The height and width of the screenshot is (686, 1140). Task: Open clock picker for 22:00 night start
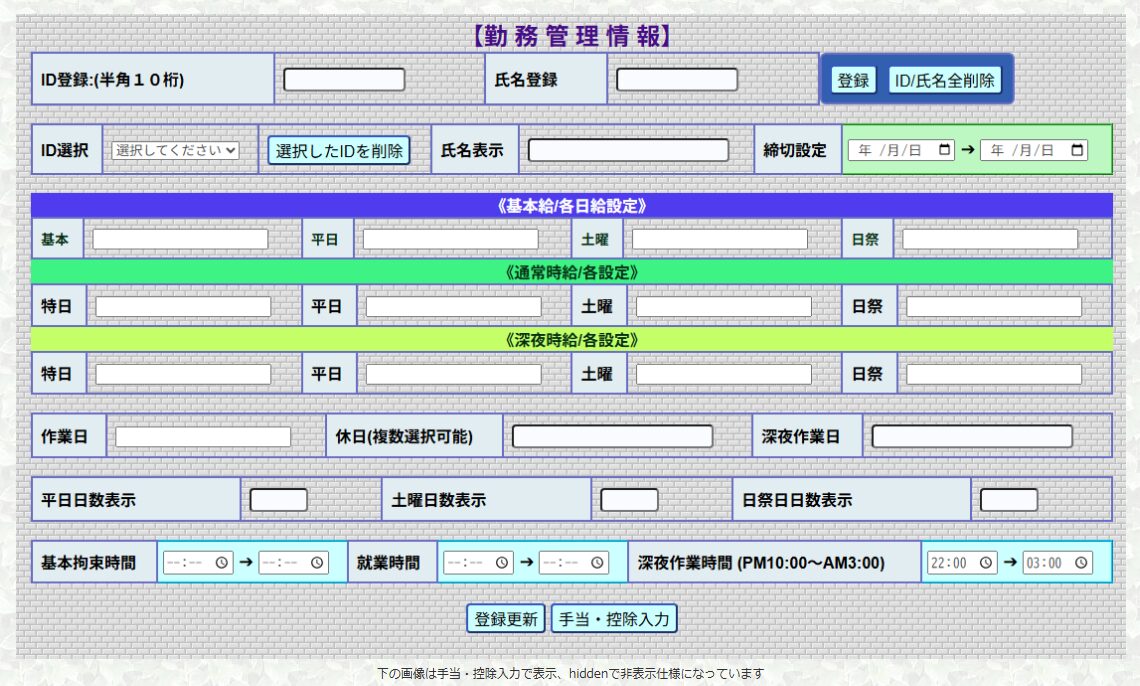pyautogui.click(x=987, y=562)
